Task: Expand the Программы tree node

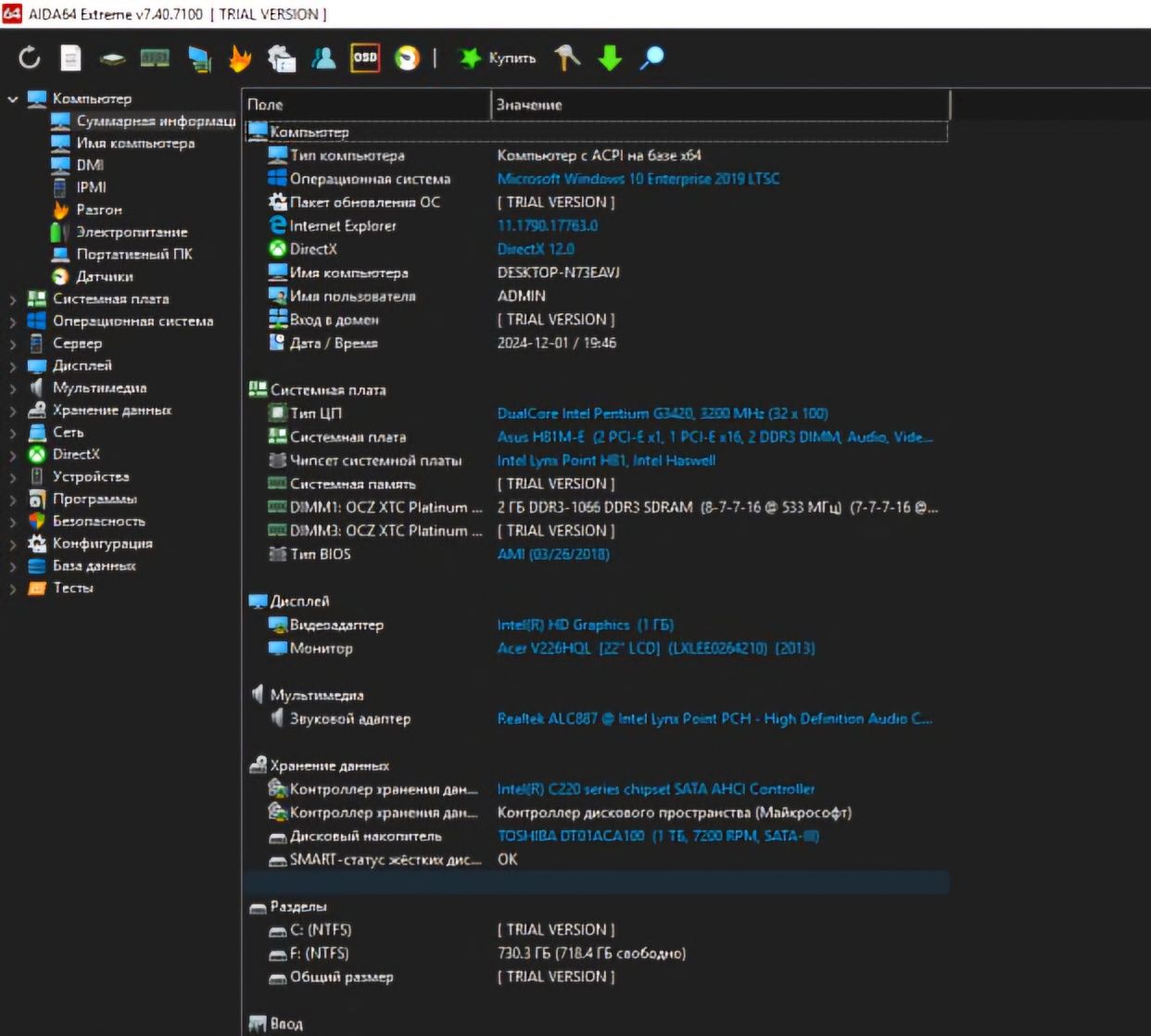Action: (x=13, y=499)
